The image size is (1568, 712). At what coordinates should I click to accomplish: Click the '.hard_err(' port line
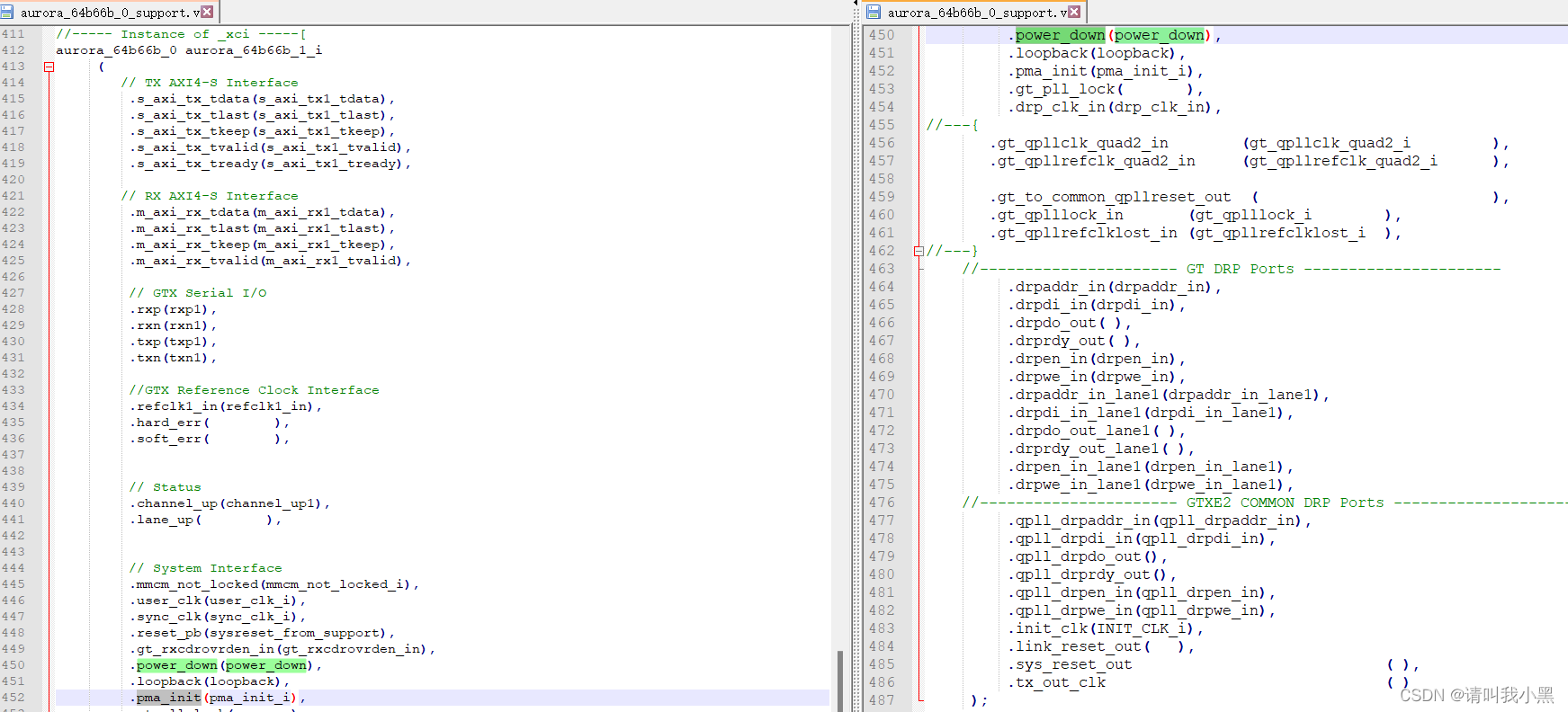click(210, 423)
